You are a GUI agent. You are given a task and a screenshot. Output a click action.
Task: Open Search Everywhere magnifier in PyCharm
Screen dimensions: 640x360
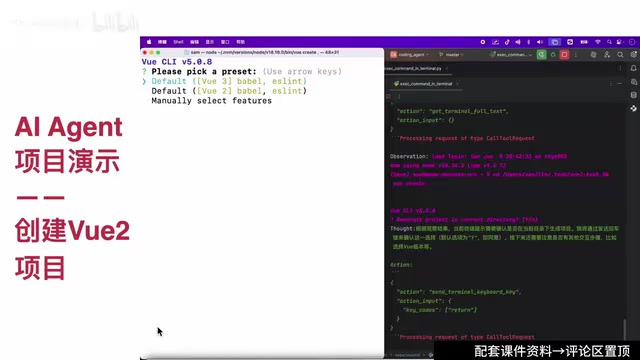point(620,55)
